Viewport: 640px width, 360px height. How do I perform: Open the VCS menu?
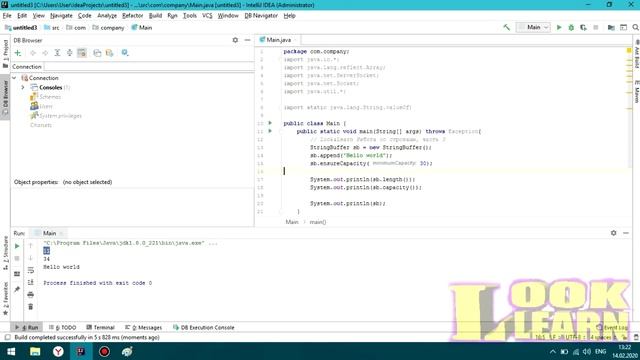(207, 16)
